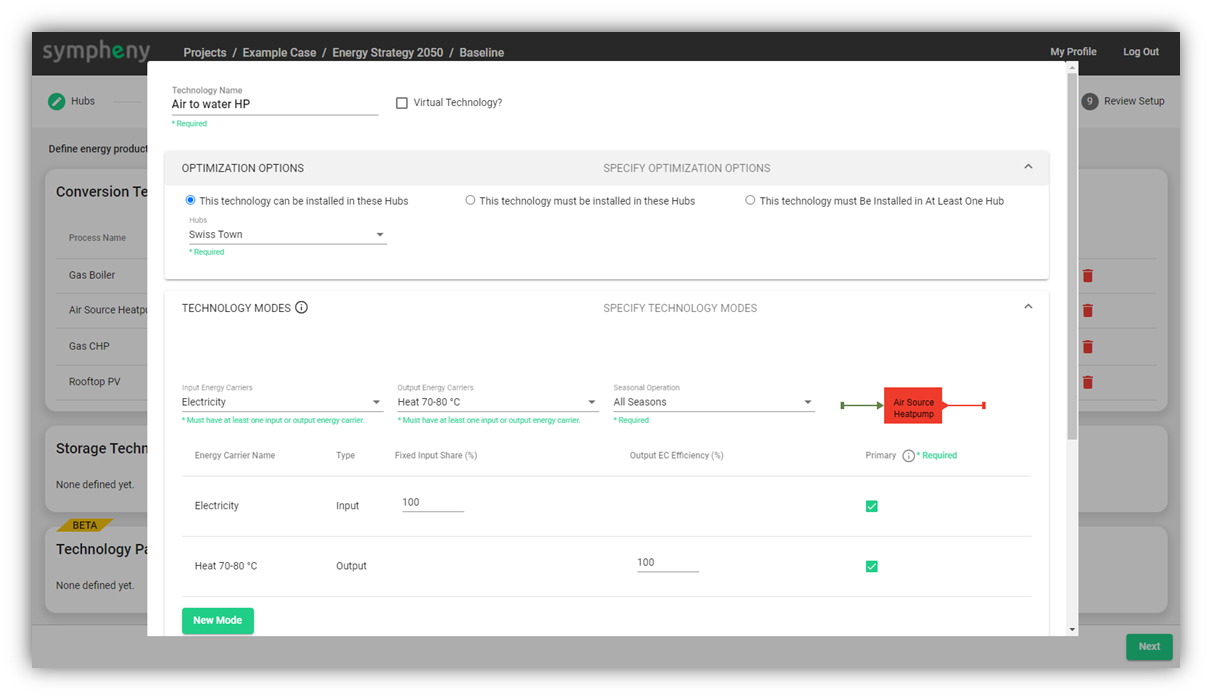
Task: Click the Technology Name input field
Action: point(274,104)
